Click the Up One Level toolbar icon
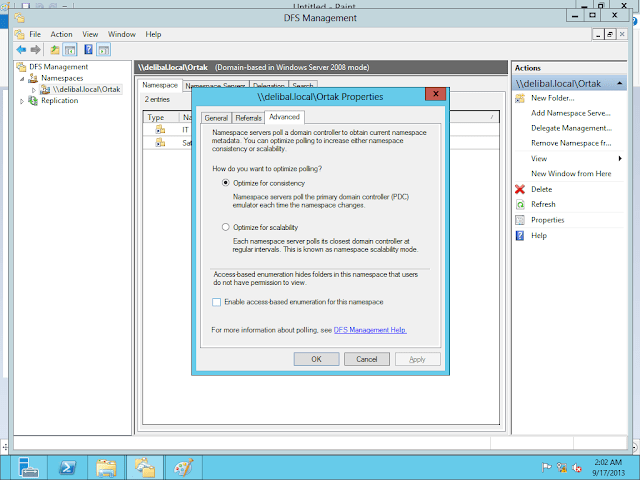640x480 pixels. pyautogui.click(x=54, y=49)
